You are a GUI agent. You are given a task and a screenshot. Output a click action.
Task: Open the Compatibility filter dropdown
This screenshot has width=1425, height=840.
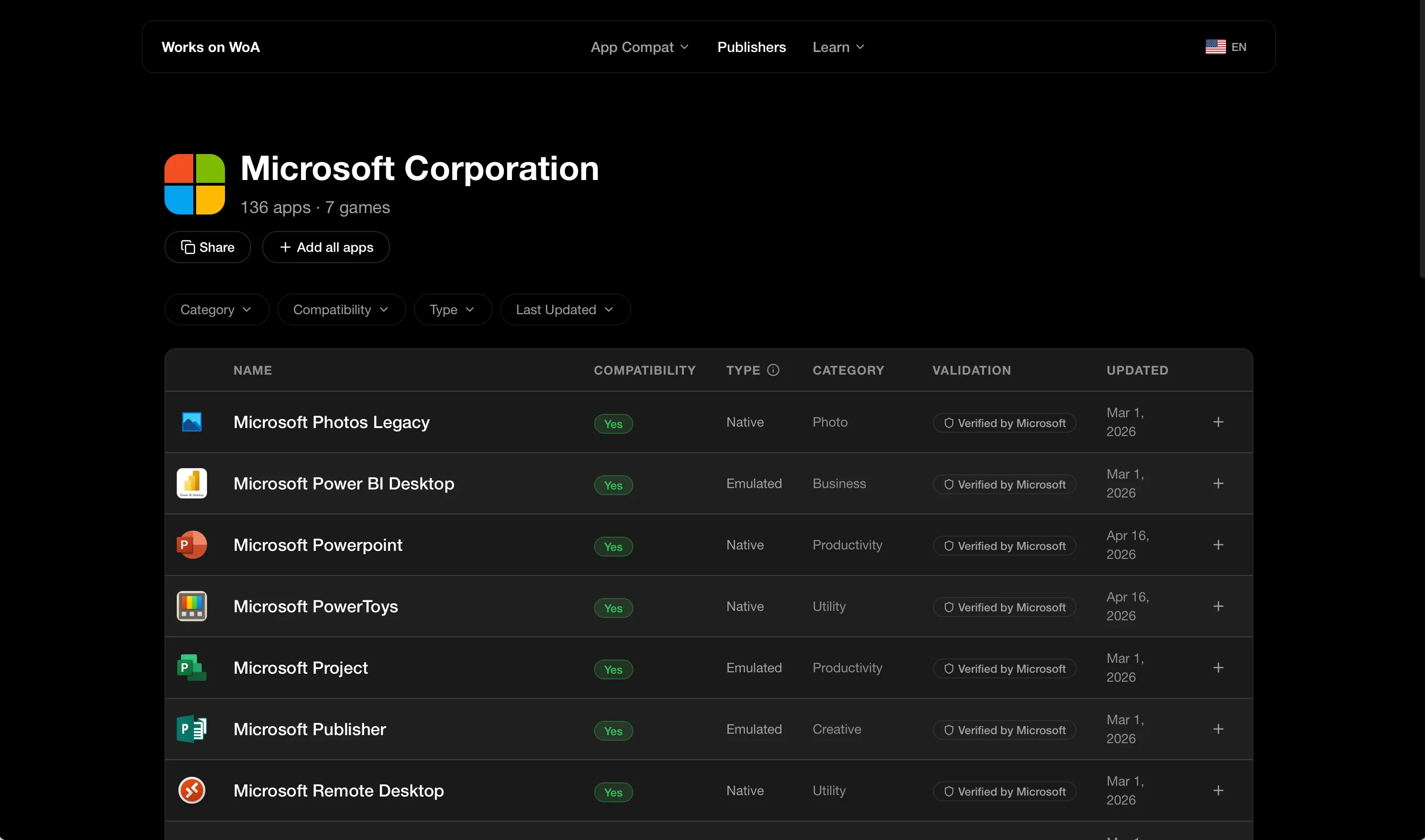point(341,309)
